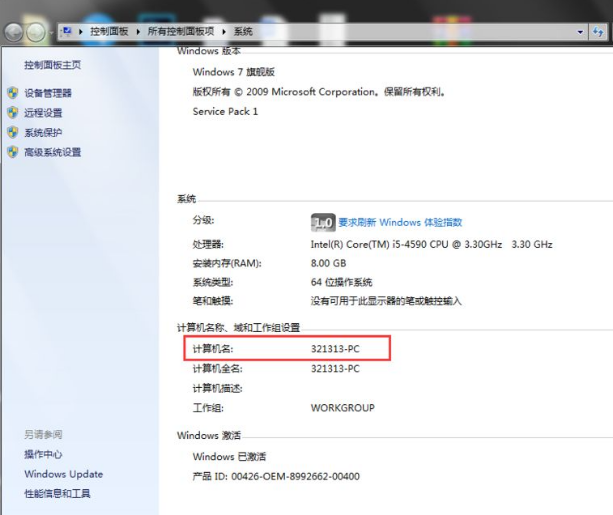Open Windows Update link

pos(64,474)
